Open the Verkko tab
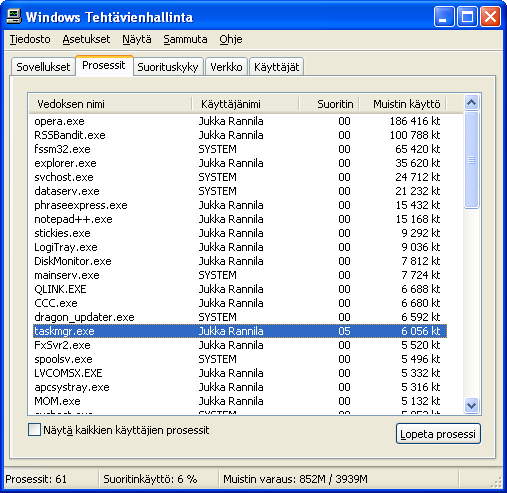 pos(226,67)
